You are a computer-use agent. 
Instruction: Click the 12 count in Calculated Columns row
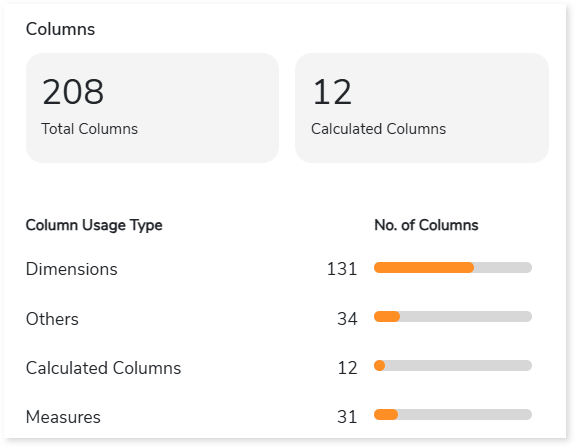(347, 368)
